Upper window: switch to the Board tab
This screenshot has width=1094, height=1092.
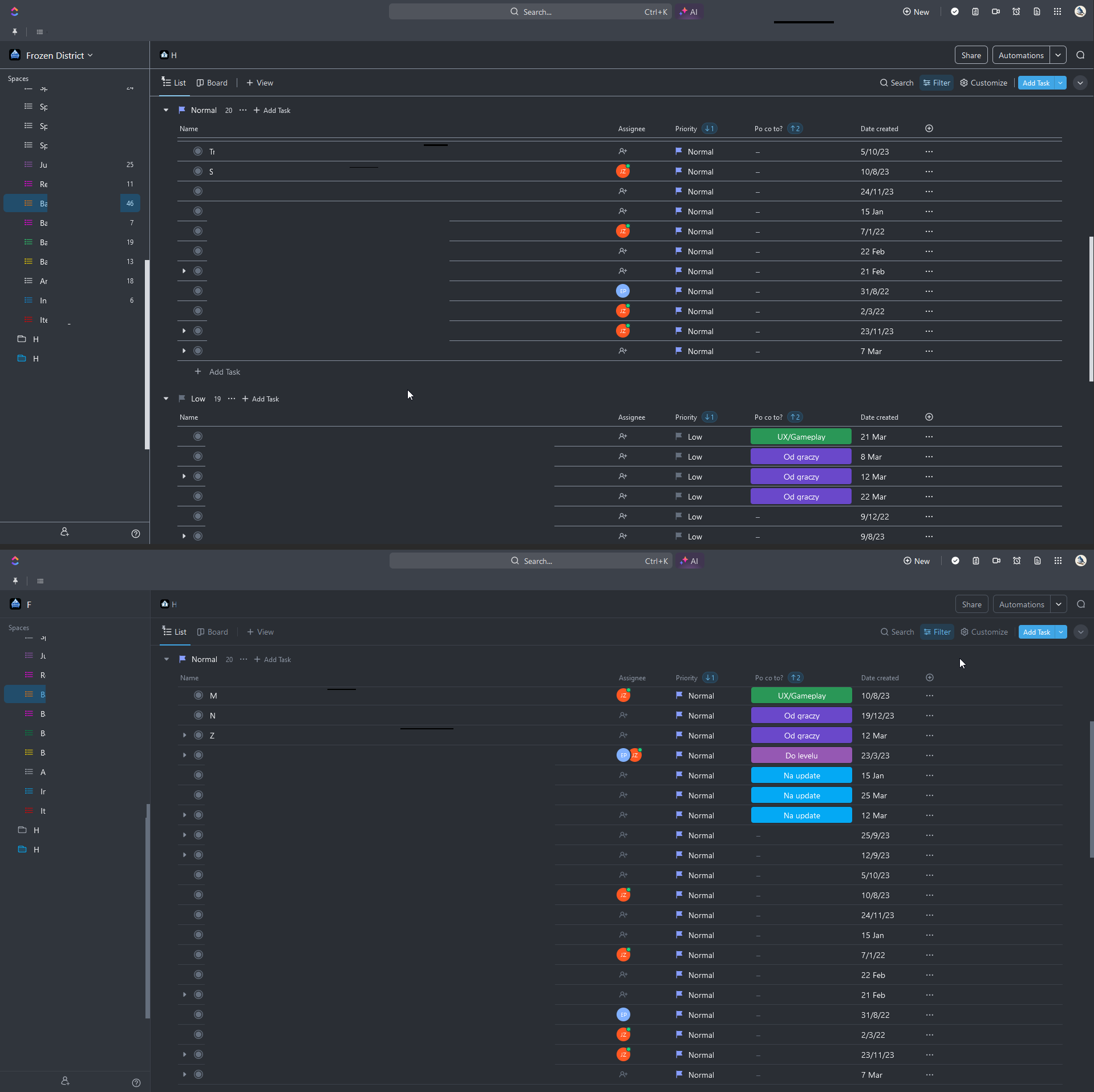point(212,83)
